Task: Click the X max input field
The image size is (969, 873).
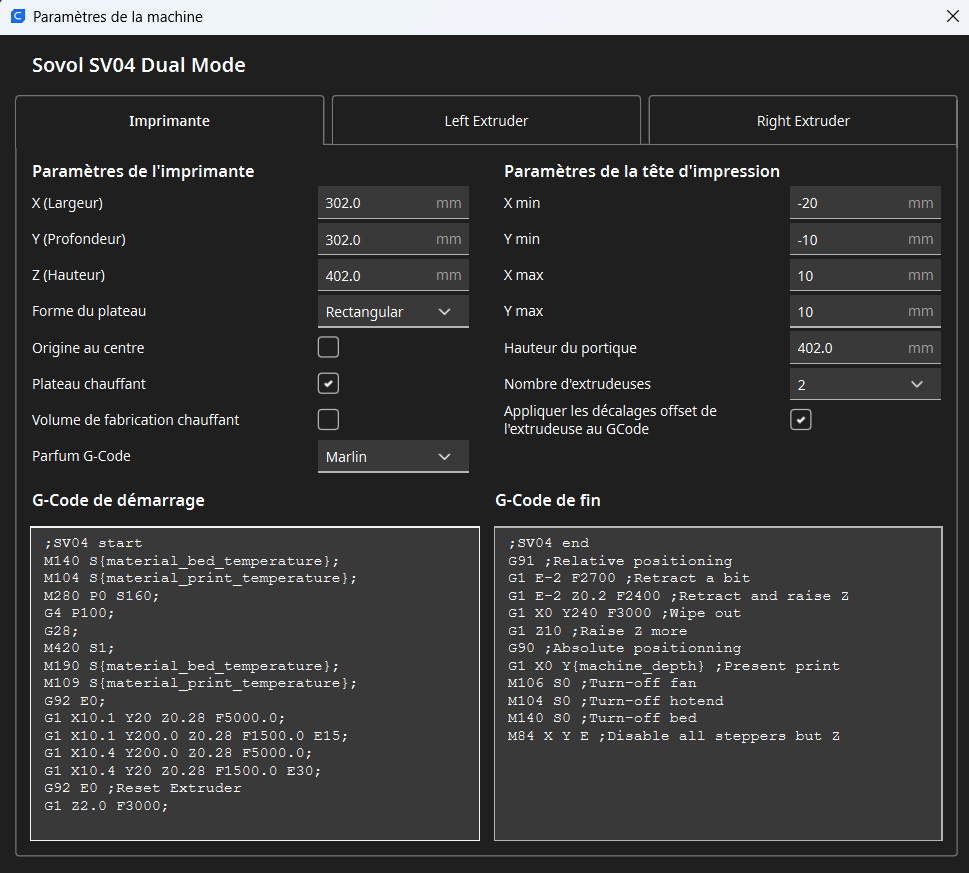Action: [865, 275]
